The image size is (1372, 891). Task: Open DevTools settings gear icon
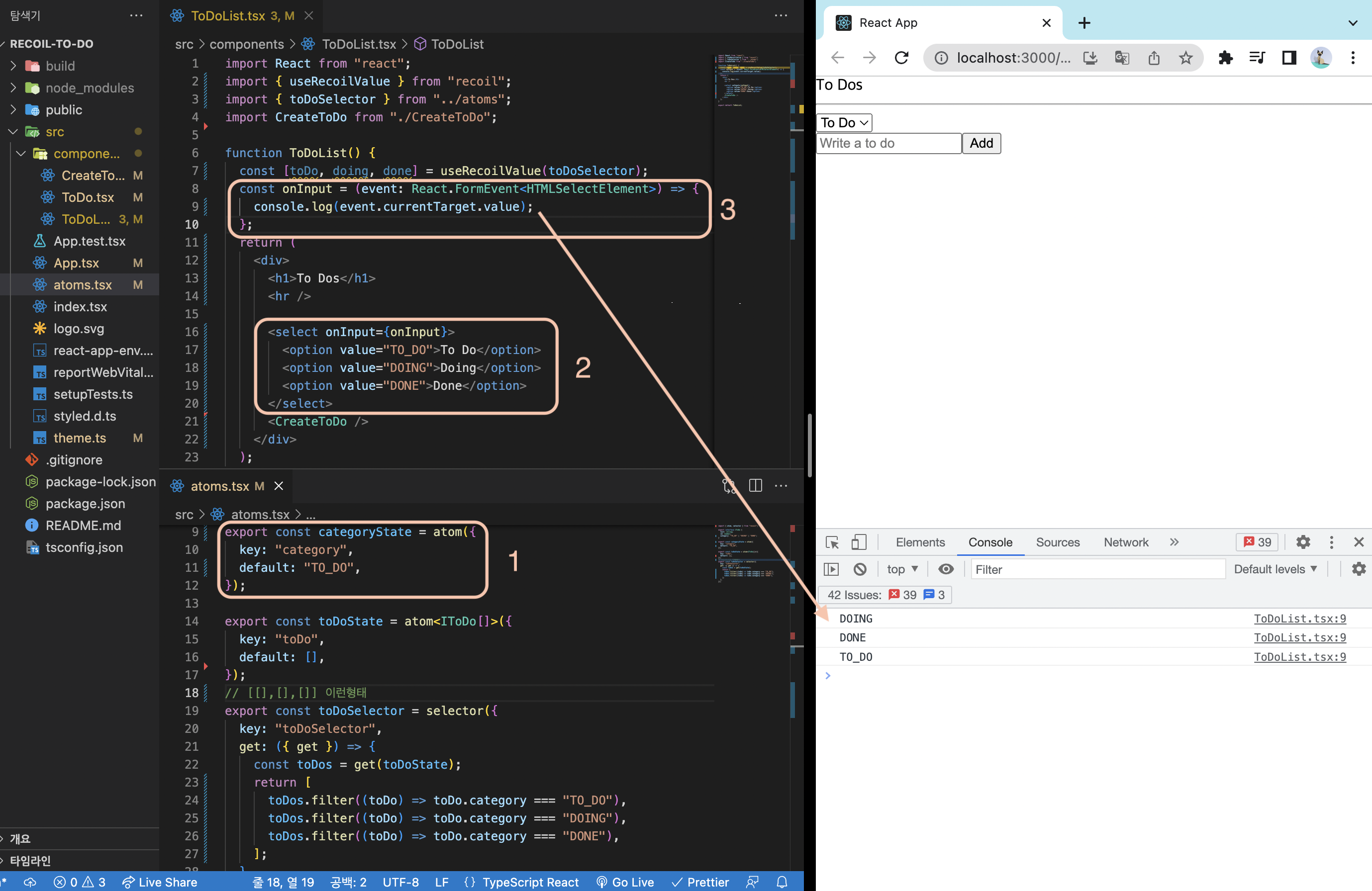pos(1303,542)
